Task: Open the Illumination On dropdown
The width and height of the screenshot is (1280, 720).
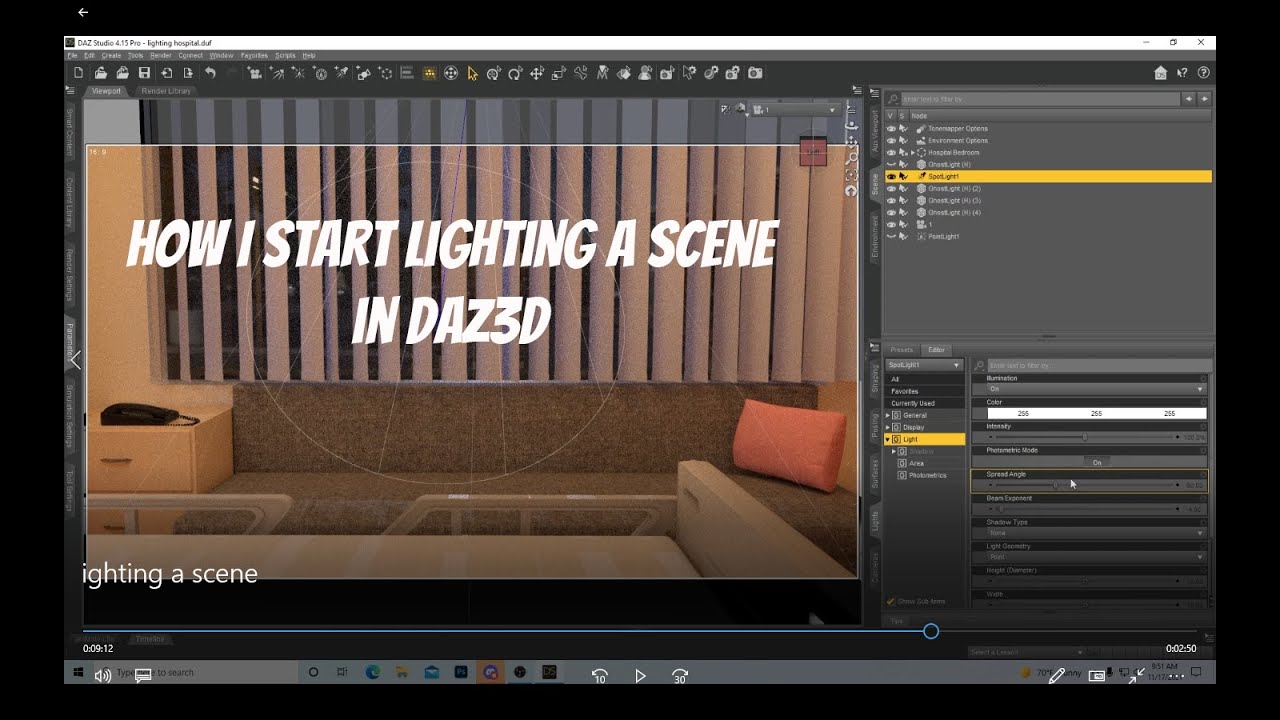Action: [1096, 389]
